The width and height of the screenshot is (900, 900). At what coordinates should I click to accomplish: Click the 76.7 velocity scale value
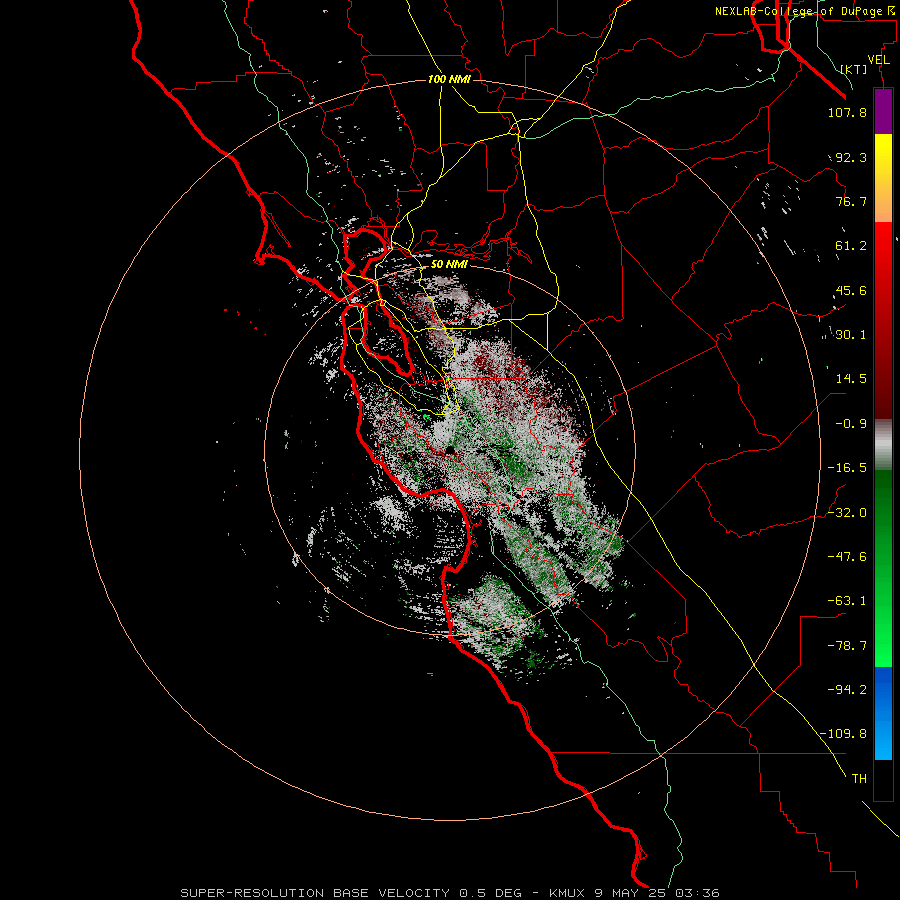coord(851,201)
